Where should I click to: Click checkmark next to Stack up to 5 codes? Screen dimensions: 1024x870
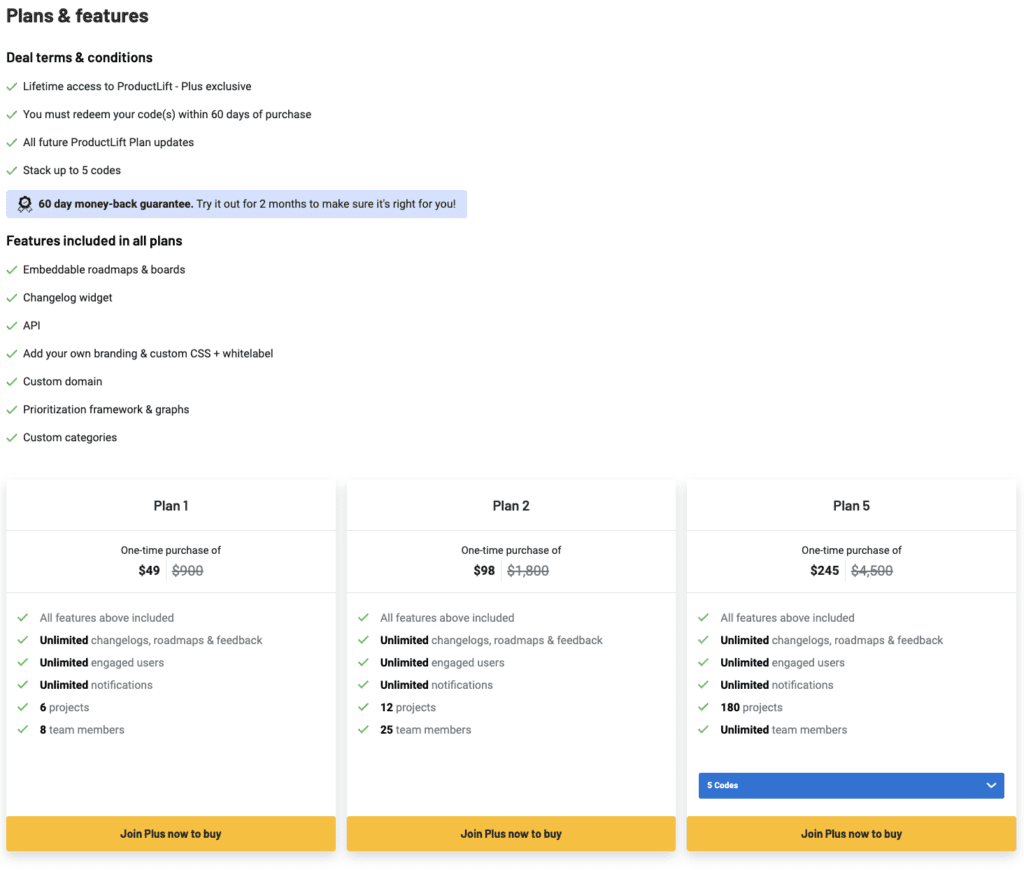[12, 170]
